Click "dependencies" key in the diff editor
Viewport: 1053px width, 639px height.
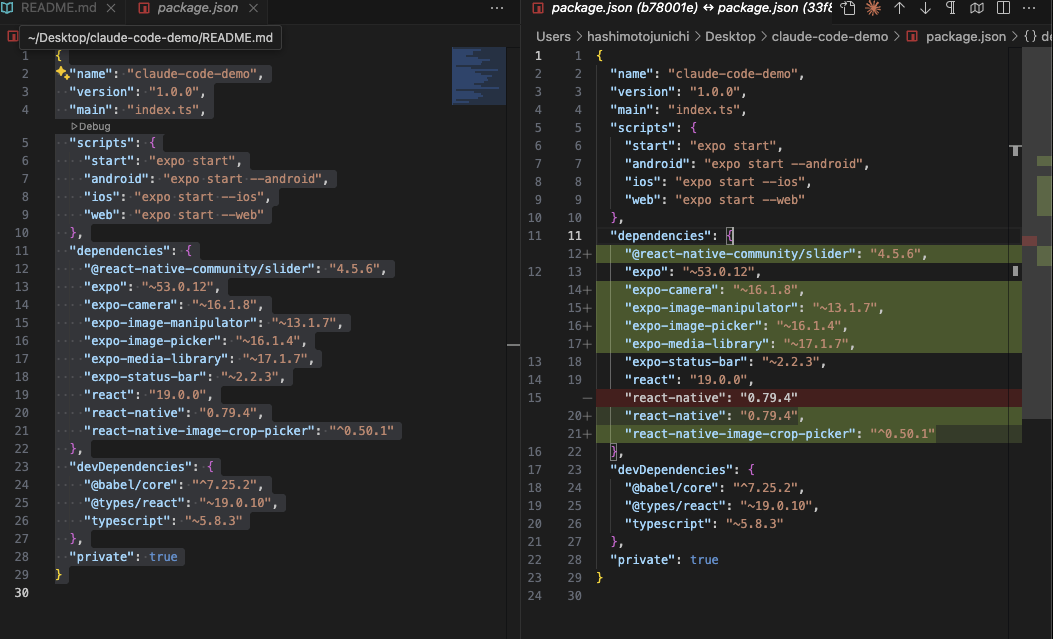coord(660,236)
